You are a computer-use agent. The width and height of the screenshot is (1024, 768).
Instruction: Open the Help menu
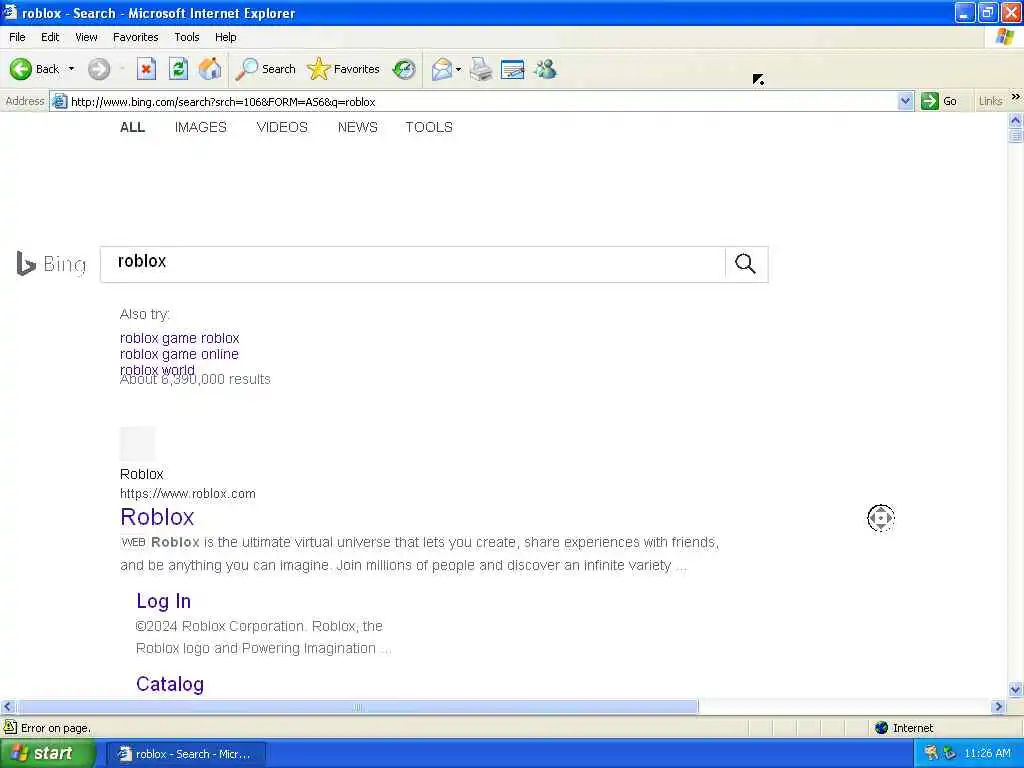(226, 37)
